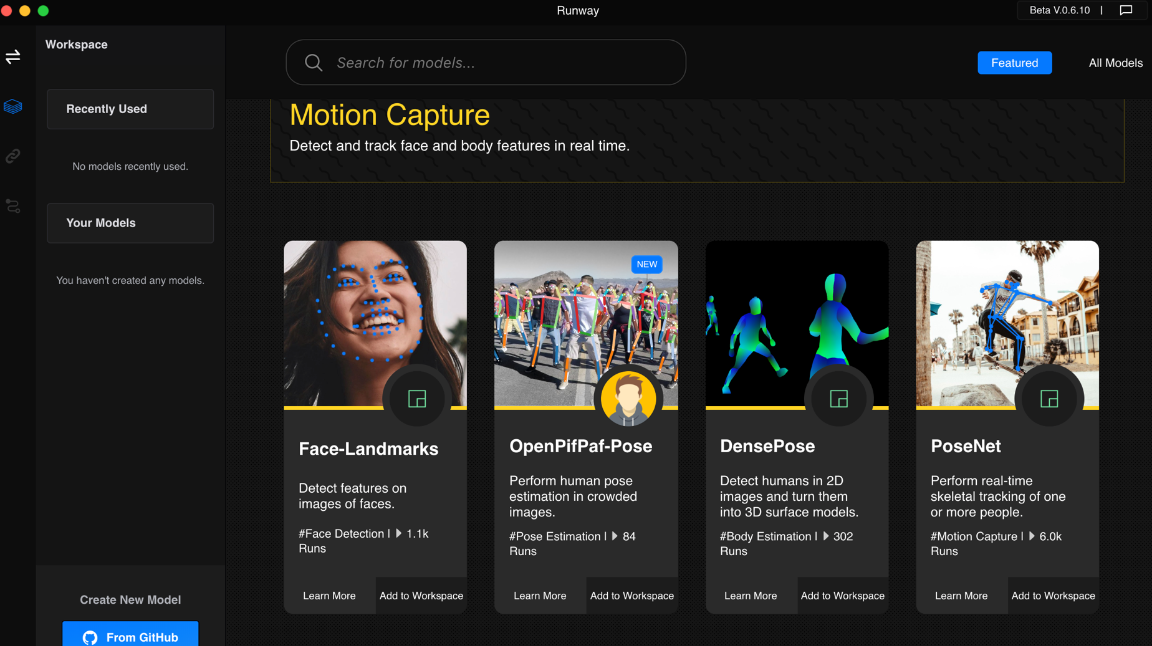The image size is (1152, 646).
Task: Click the magnifying glass search icon
Action: 313,63
